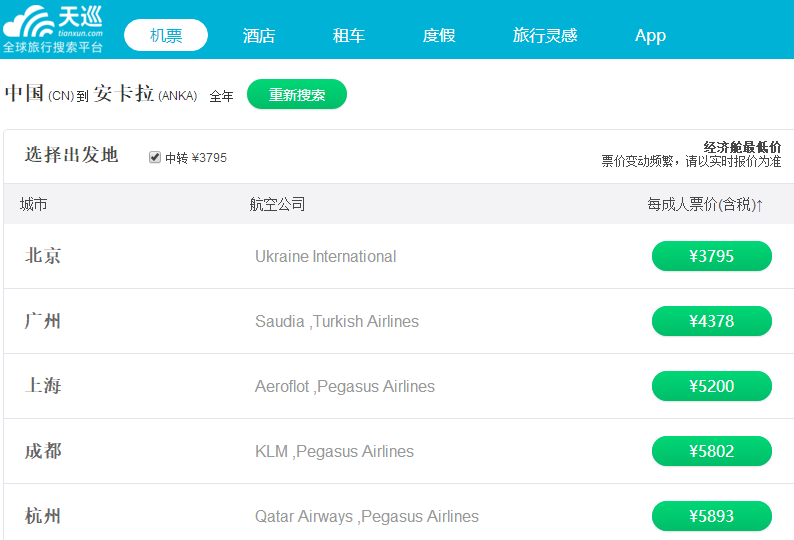Click the 经济舱最低价 note

click(x=742, y=147)
